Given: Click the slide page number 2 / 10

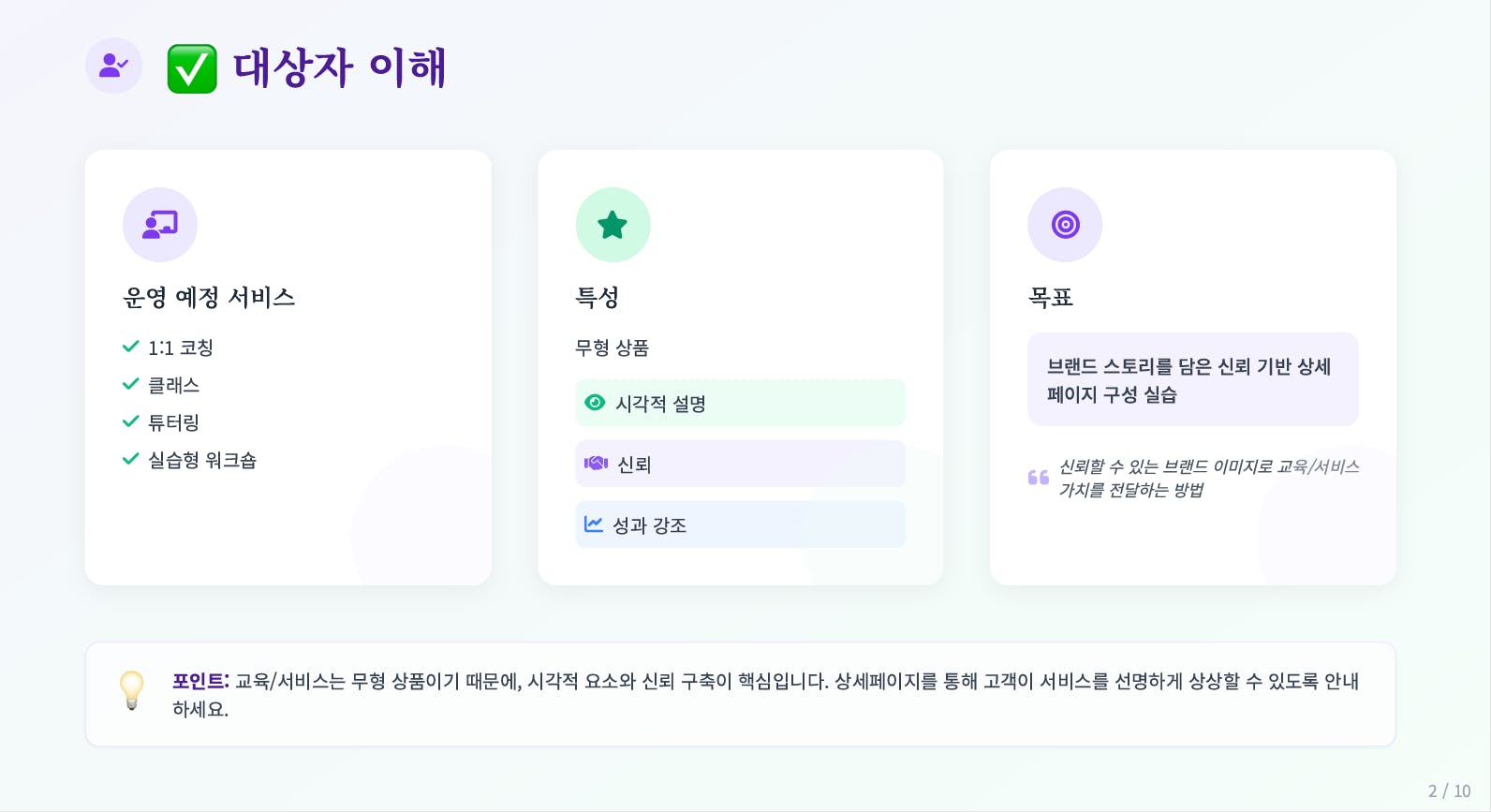Looking at the screenshot, I should tap(1449, 791).
